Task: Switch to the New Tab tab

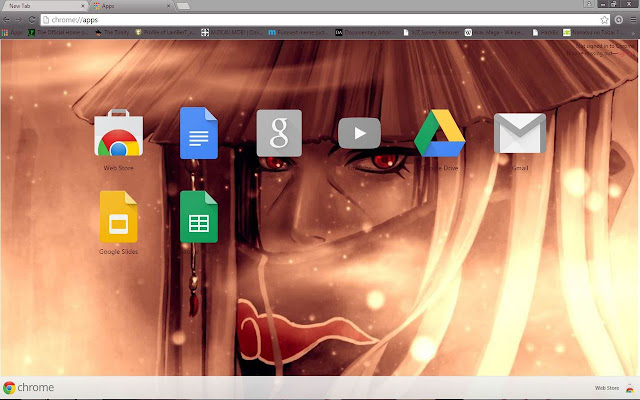Action: (x=44, y=6)
